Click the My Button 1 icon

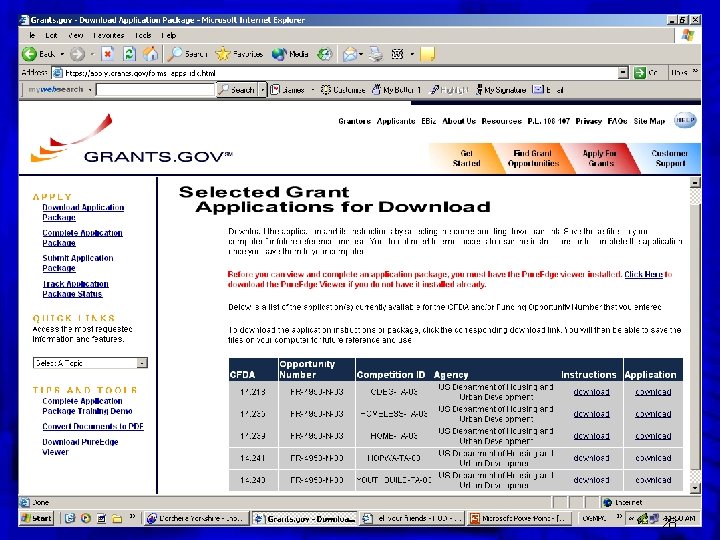[x=376, y=90]
